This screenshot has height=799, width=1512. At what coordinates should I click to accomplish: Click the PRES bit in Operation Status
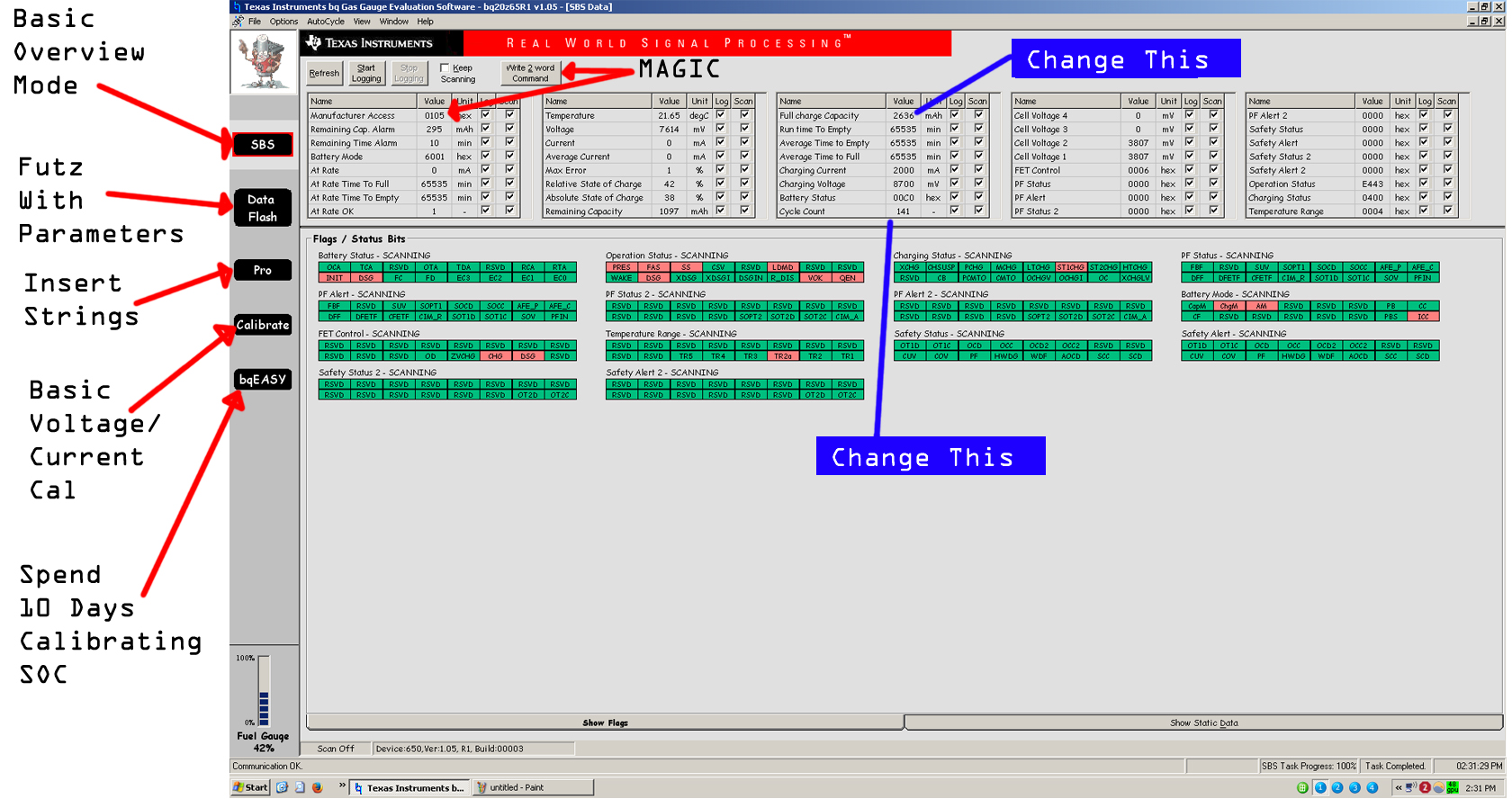coord(621,267)
